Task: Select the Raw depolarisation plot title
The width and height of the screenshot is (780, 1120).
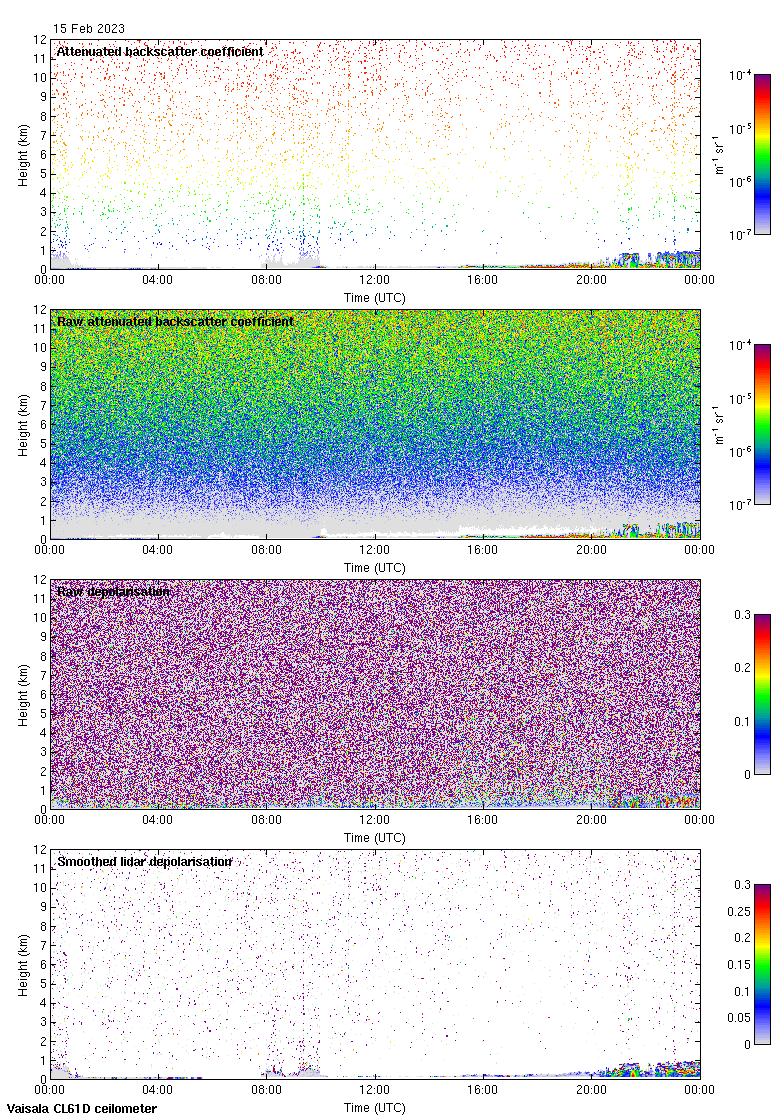Action: coord(113,591)
